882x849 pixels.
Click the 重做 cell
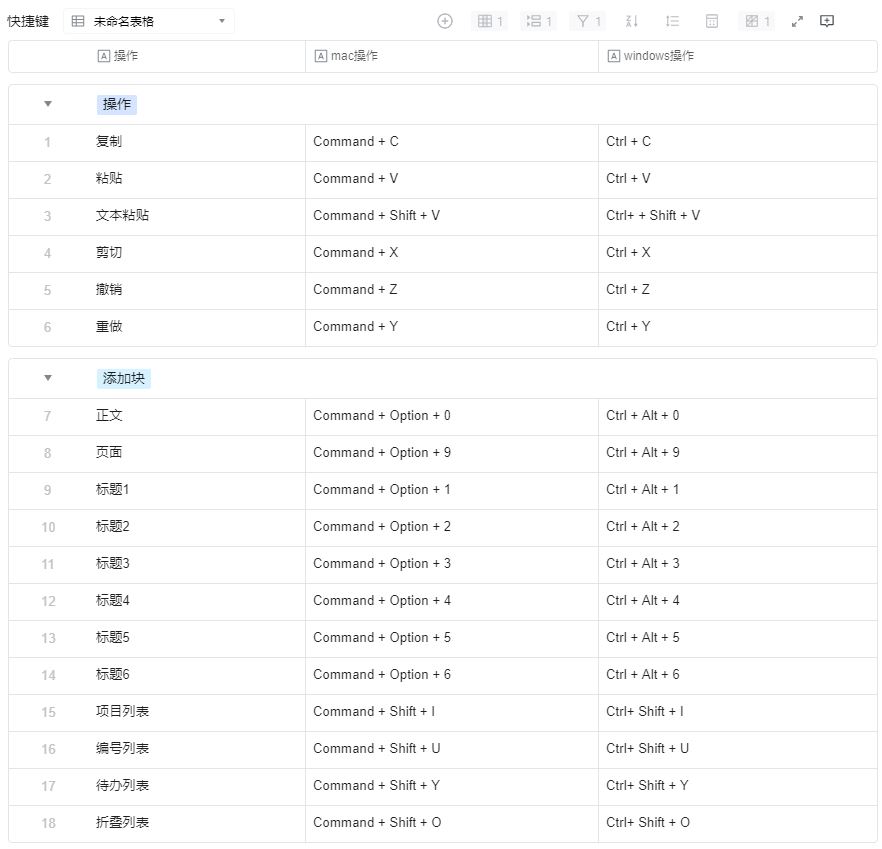(x=196, y=327)
